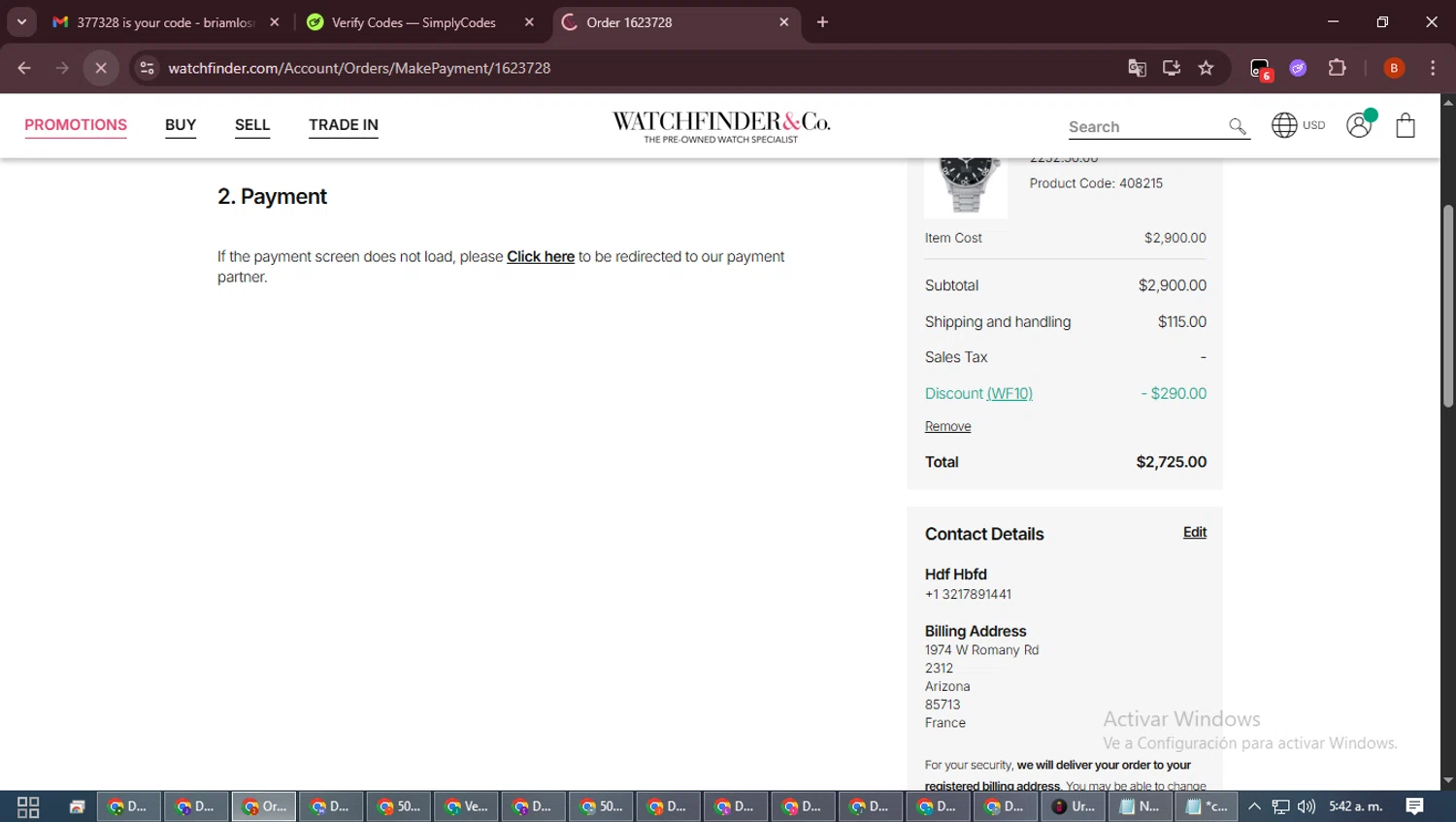The image size is (1456, 822).
Task: Open a new browser tab
Action: point(822,22)
